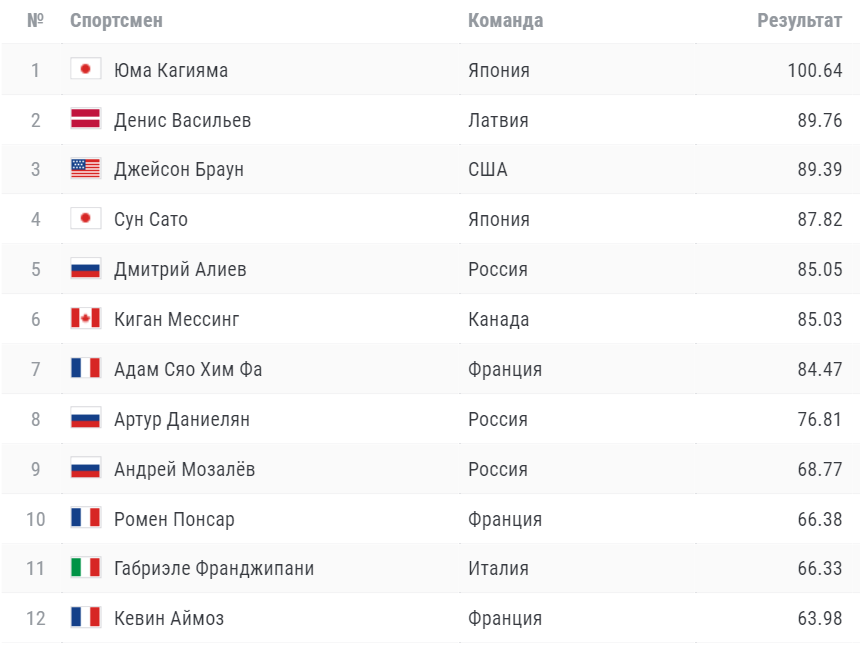Sort table by Результат column header
860x645 pixels.
[x=799, y=21]
